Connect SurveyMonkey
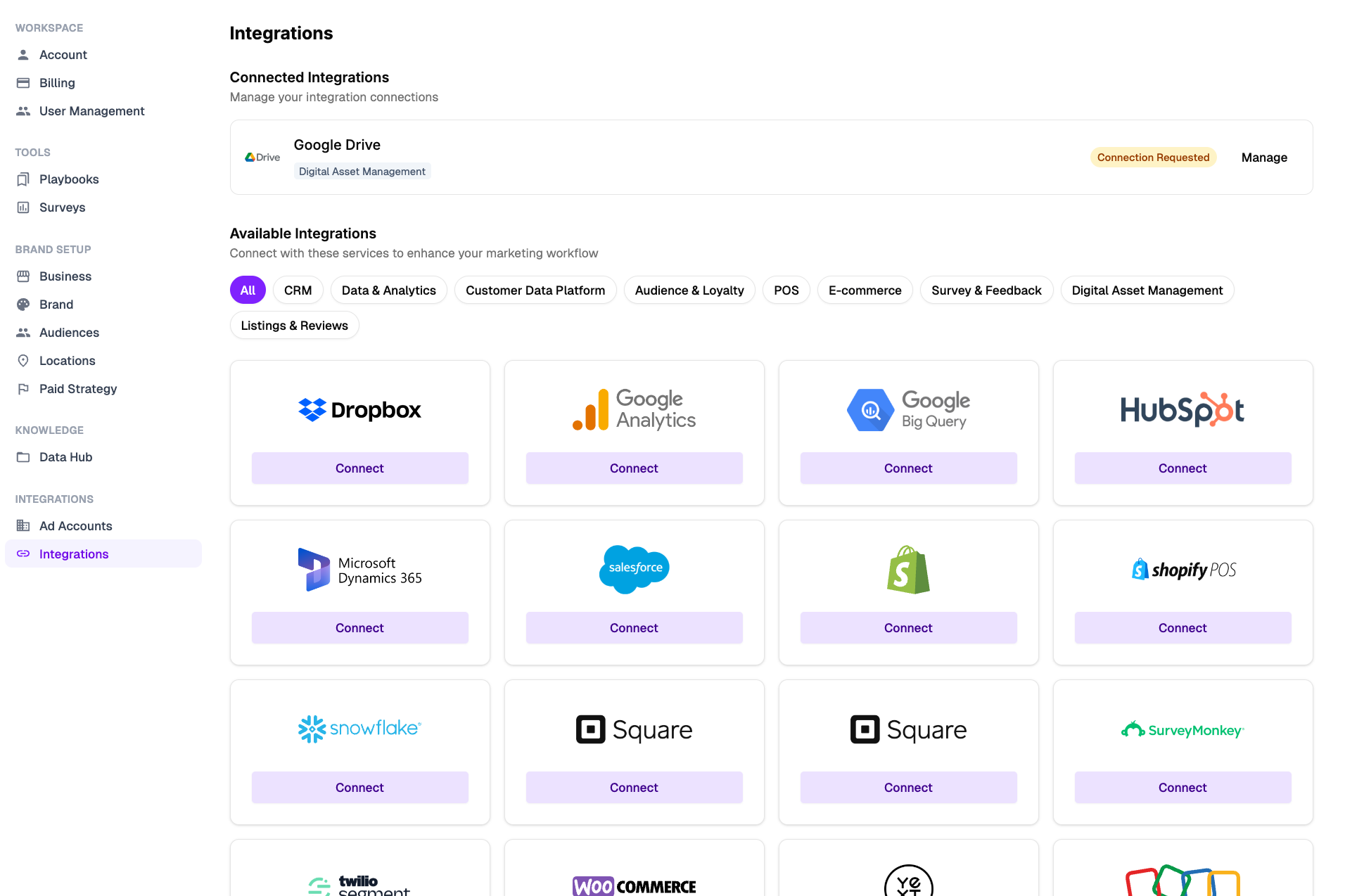 click(x=1183, y=788)
